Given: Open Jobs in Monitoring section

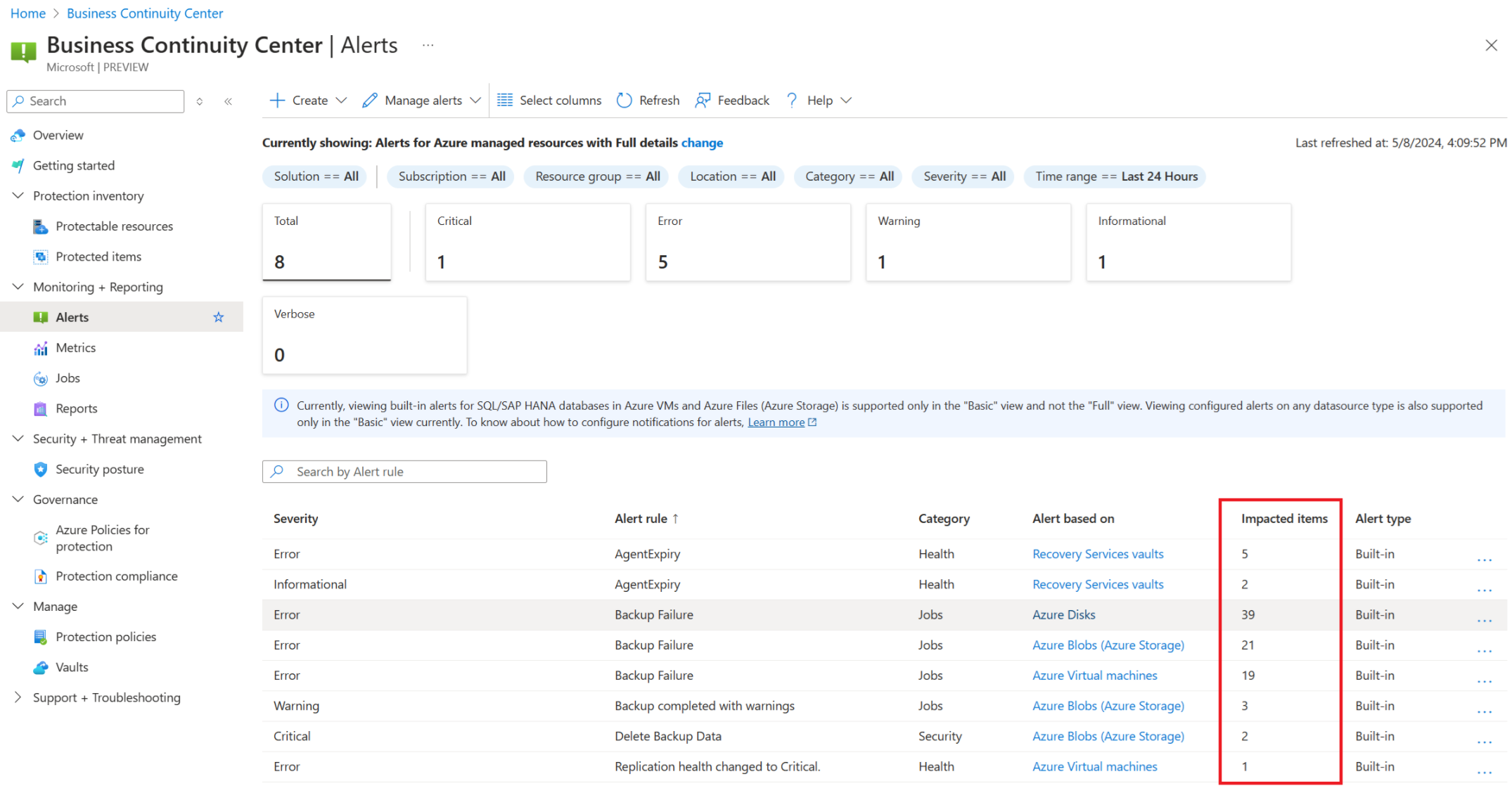Looking at the screenshot, I should point(68,378).
